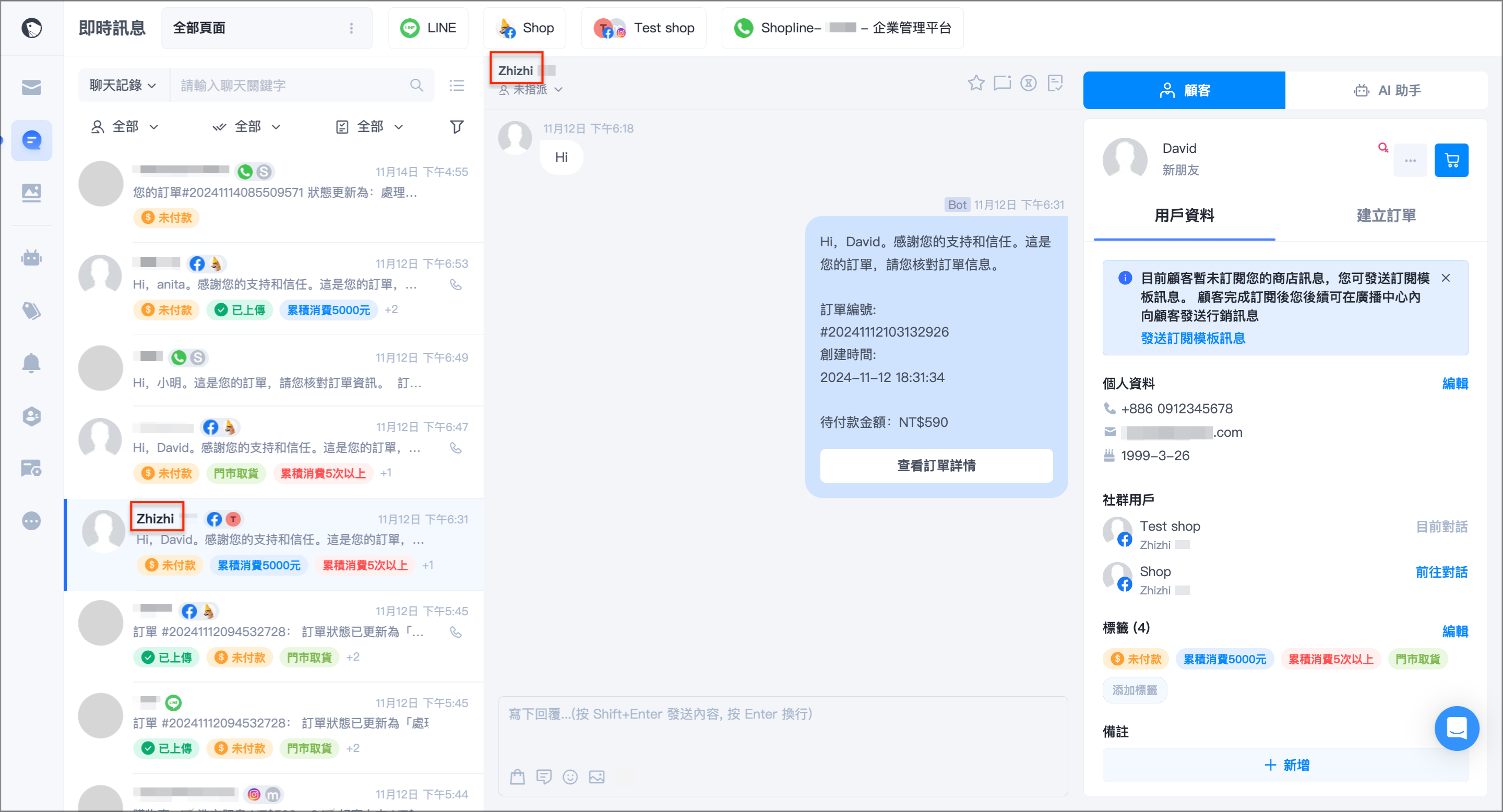
Task: Switch to the 顧客 panel tab
Action: pos(1184,90)
